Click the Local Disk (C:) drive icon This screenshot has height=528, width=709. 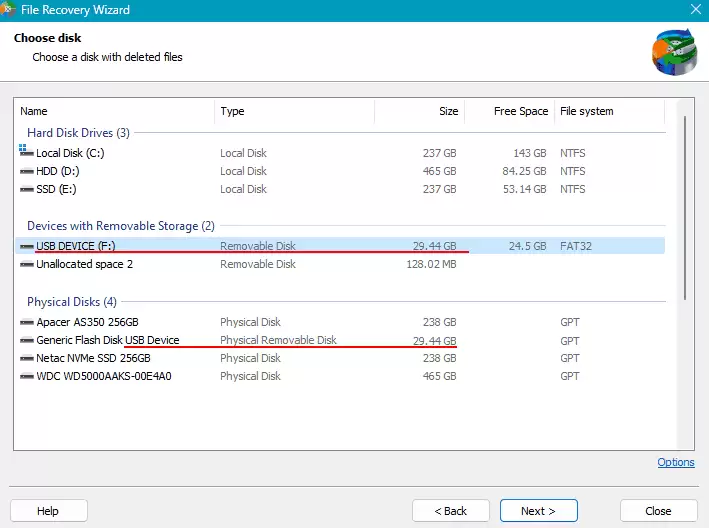(26, 152)
